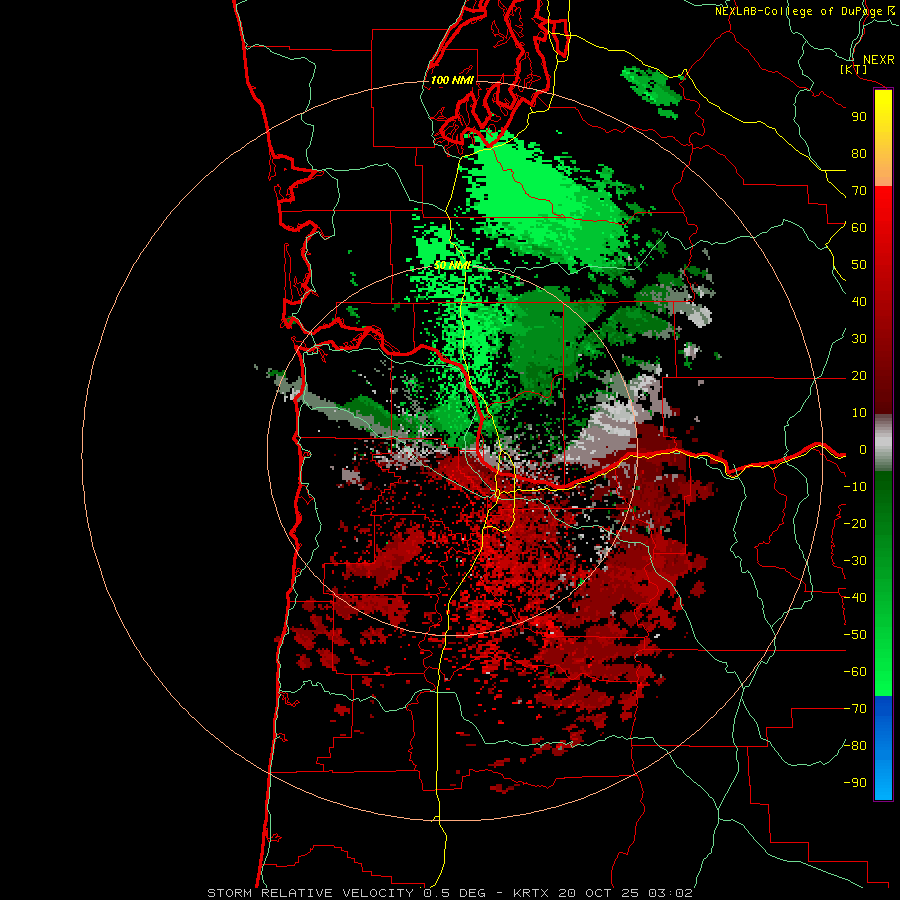Viewport: 900px width, 900px height.
Task: Click the 90 knot scale label
Action: point(859,117)
